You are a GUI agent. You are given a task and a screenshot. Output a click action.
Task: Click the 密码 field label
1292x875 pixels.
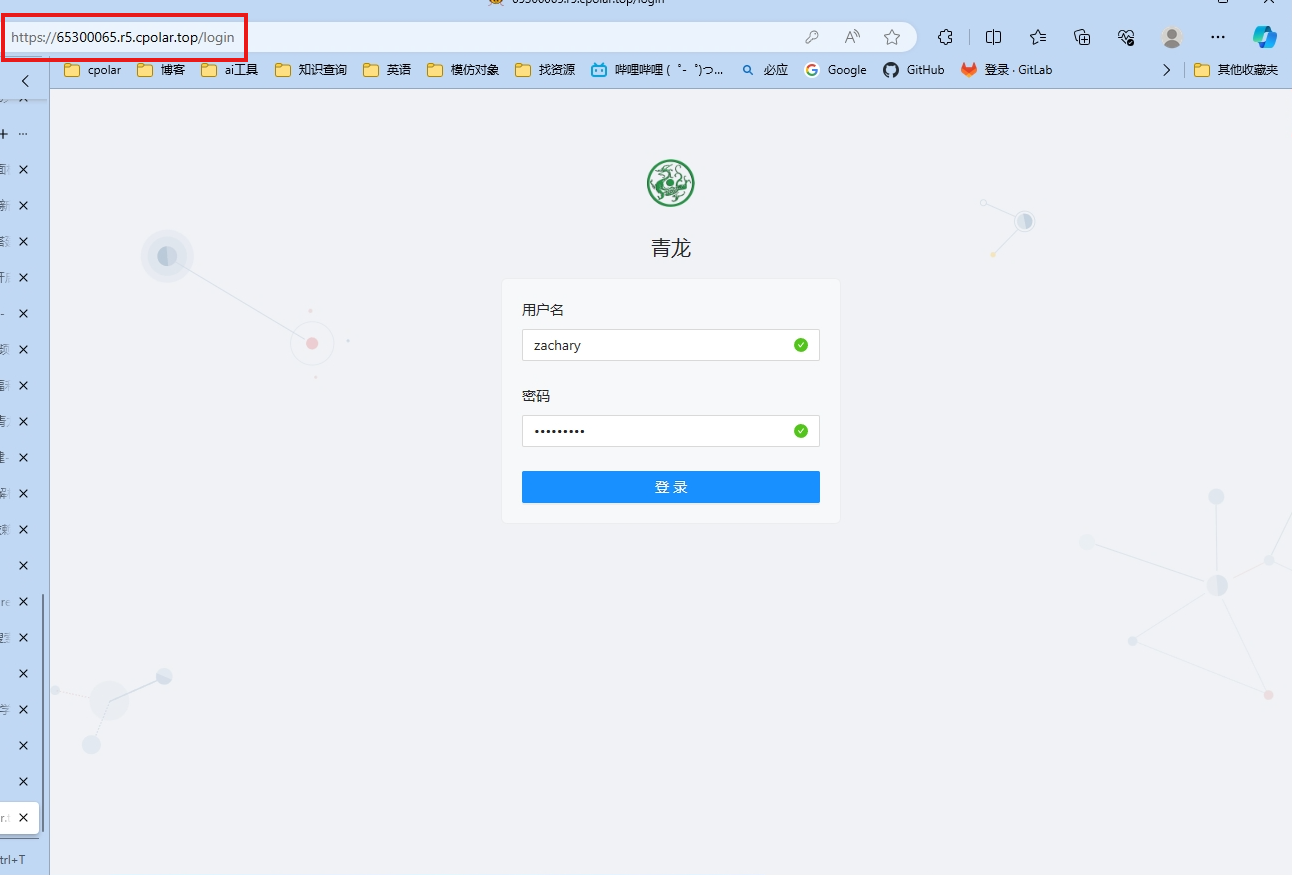click(x=536, y=396)
